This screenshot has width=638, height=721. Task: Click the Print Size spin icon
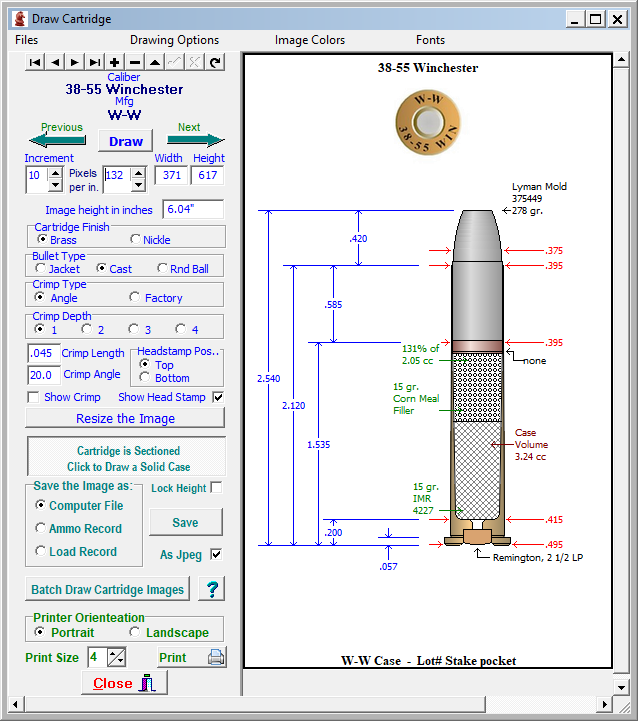click(116, 658)
